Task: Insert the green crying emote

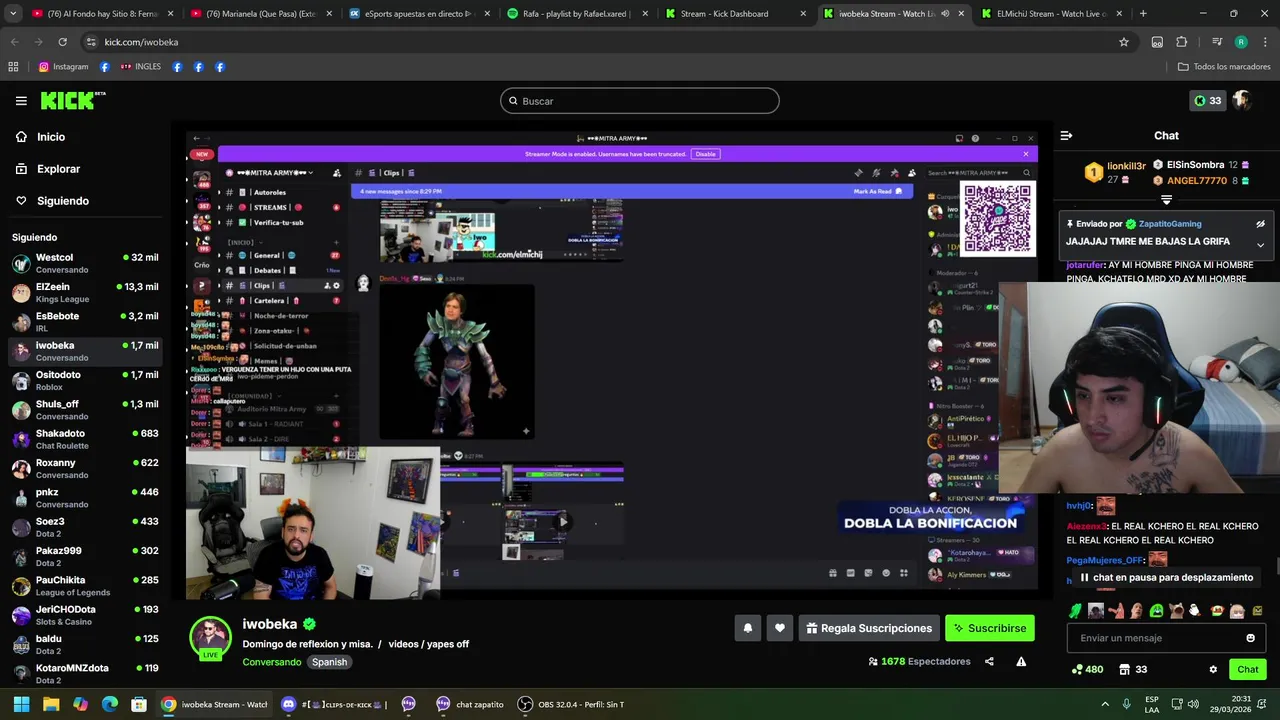Action: coord(1156,610)
